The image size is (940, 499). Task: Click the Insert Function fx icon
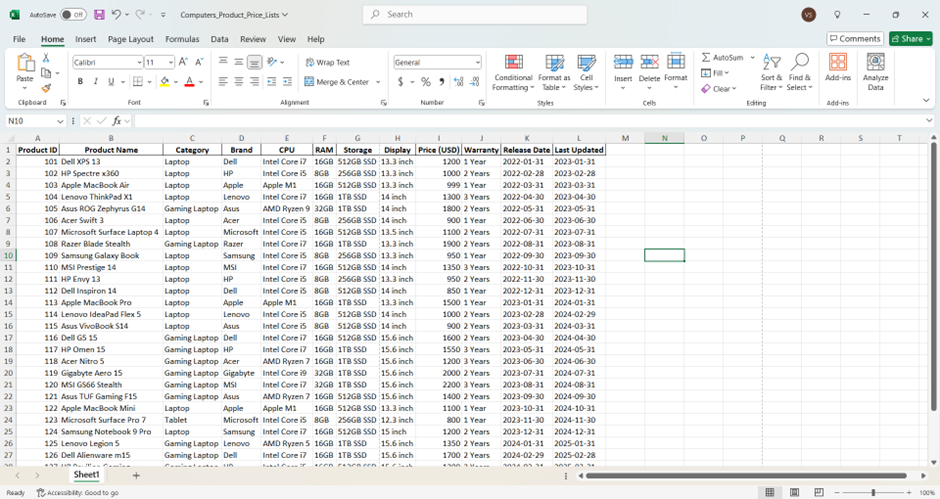point(117,121)
